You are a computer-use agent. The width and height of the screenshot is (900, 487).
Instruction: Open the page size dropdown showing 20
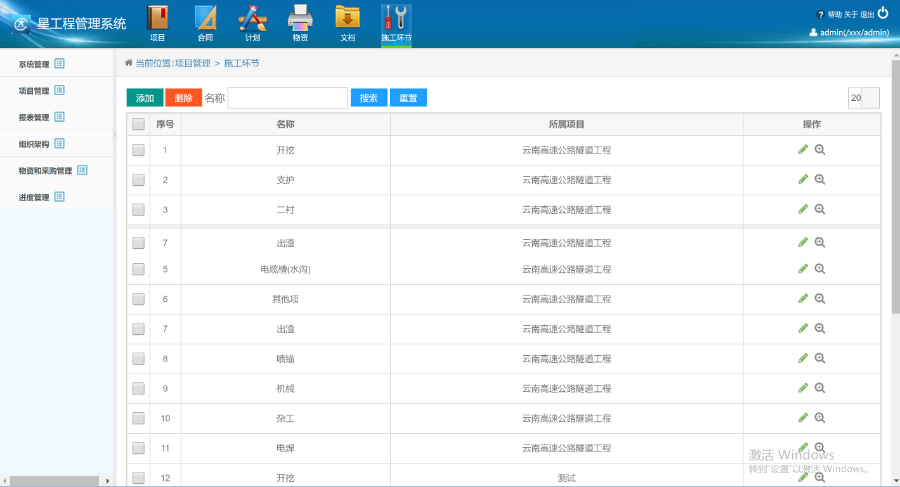pos(863,98)
